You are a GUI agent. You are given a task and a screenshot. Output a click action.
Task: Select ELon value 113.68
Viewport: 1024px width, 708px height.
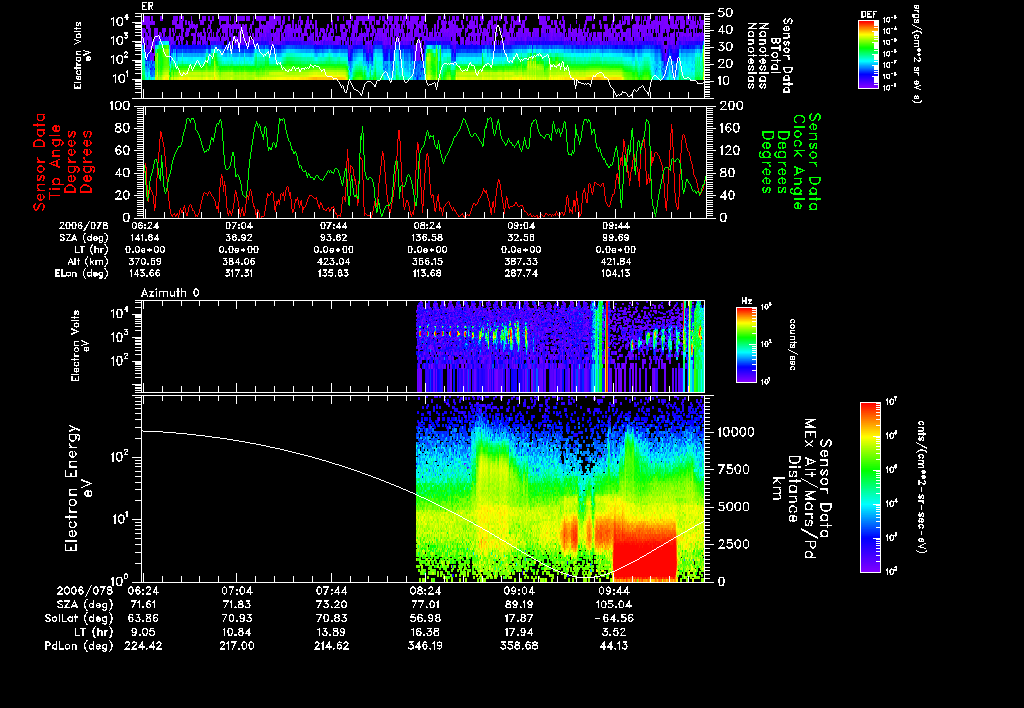pyautogui.click(x=428, y=274)
